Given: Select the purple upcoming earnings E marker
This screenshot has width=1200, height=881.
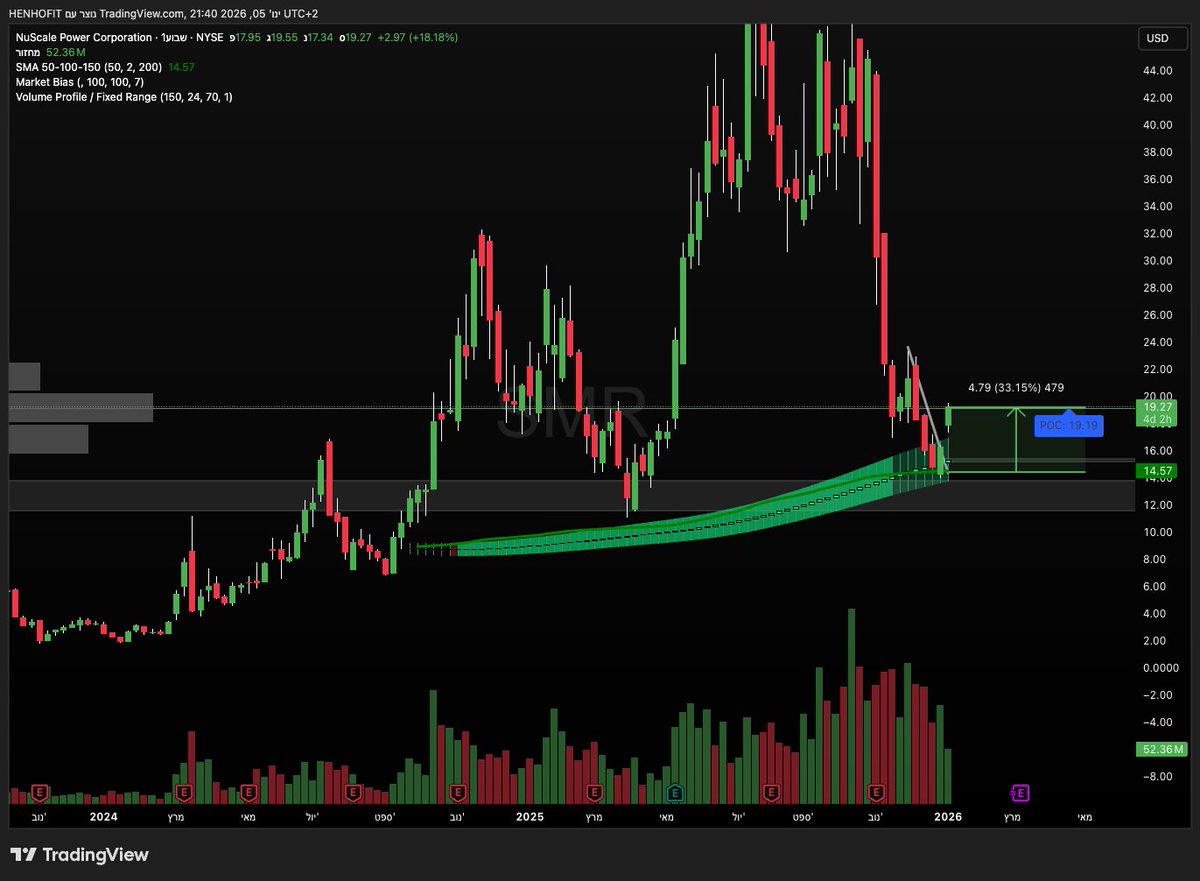Looking at the screenshot, I should [1020, 793].
